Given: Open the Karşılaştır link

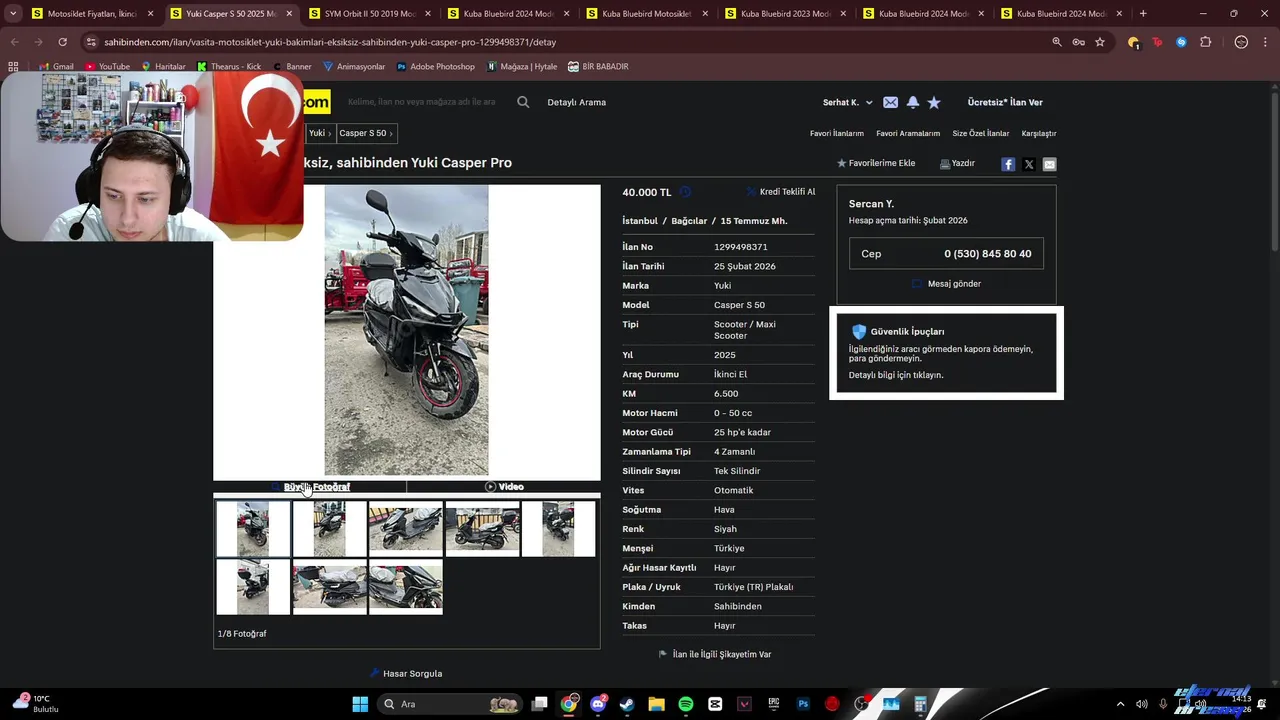Looking at the screenshot, I should [1039, 133].
